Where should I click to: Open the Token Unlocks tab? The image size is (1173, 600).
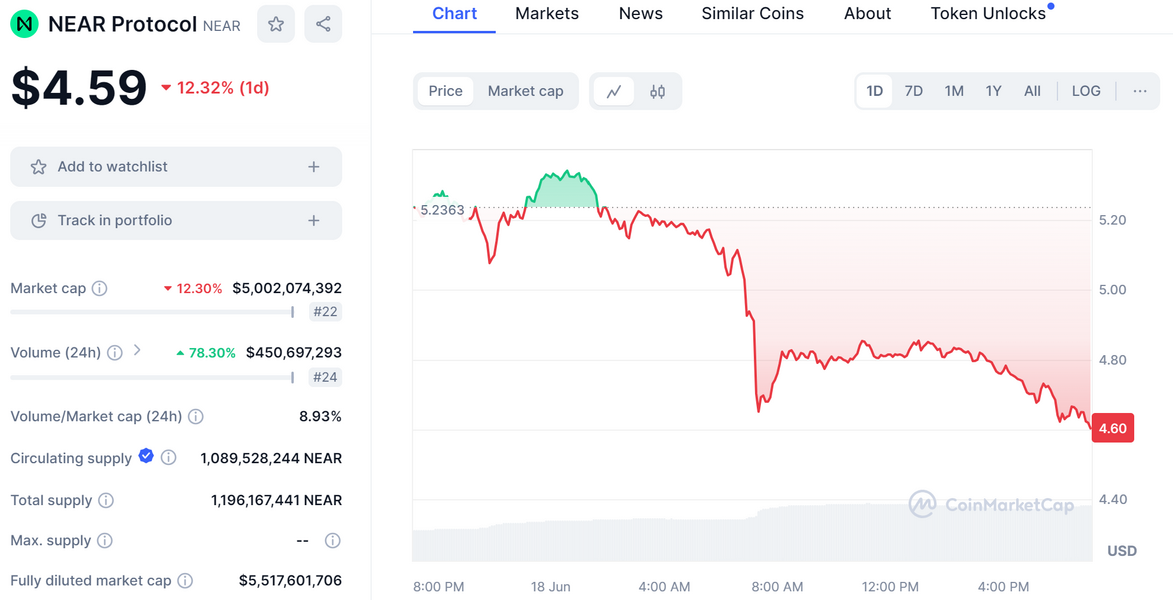click(x=988, y=14)
